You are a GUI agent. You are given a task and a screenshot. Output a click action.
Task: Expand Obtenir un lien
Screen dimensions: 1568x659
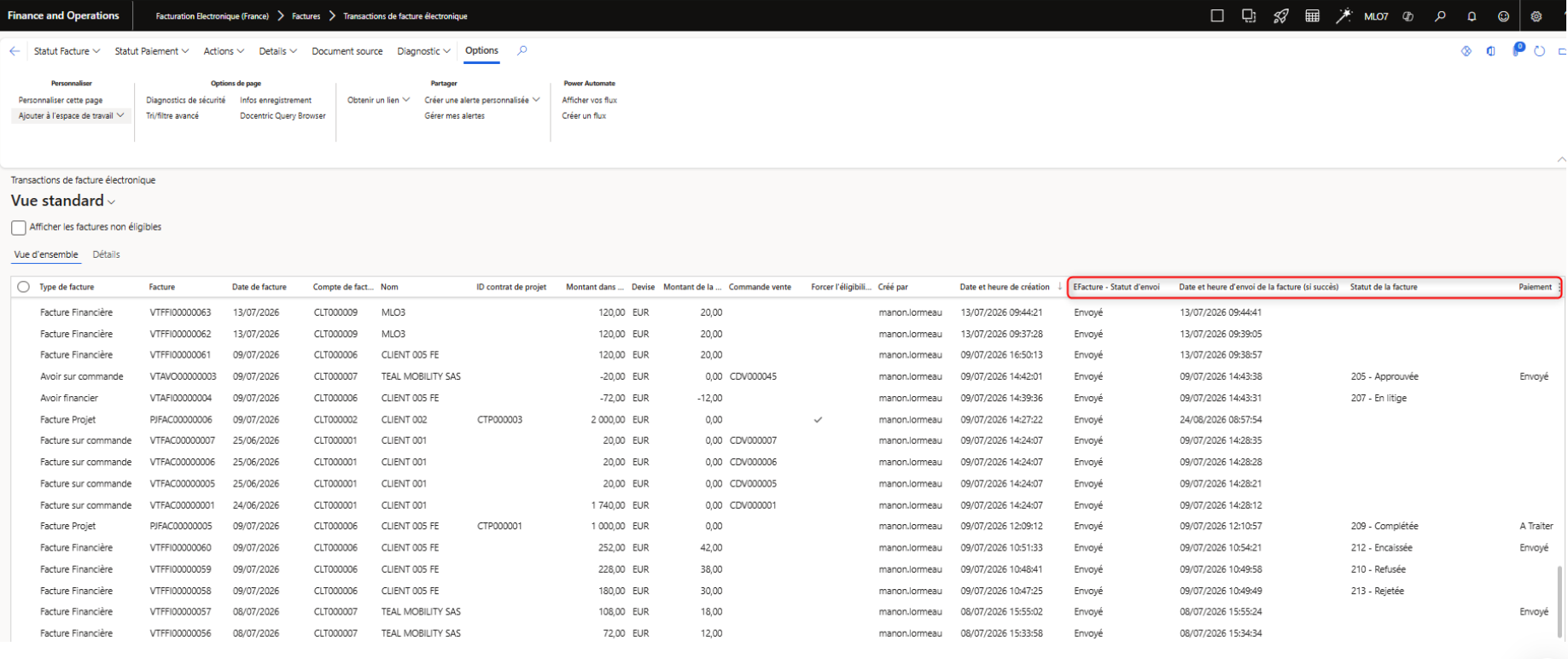(378, 101)
